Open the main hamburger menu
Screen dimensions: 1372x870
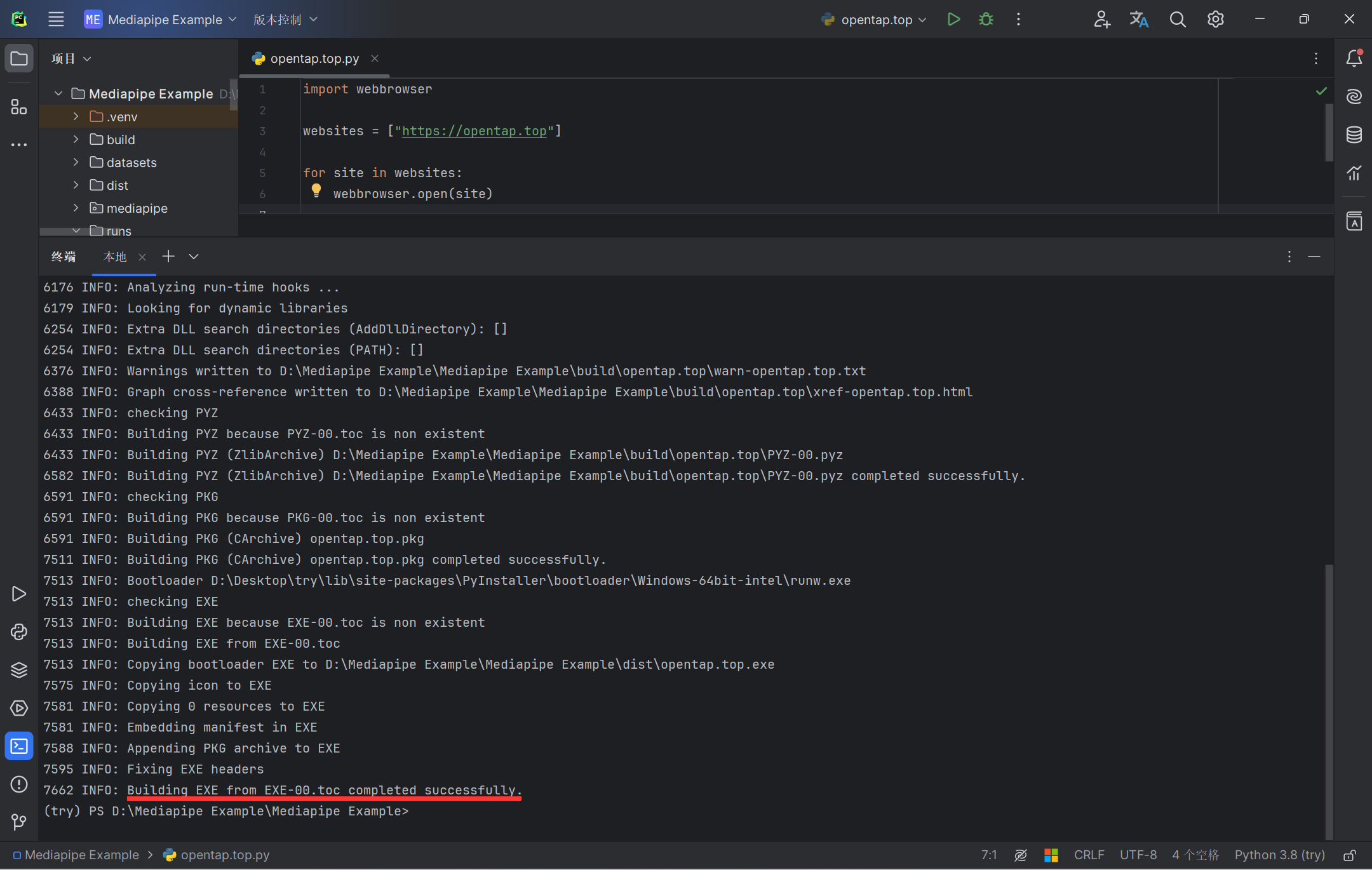[56, 19]
